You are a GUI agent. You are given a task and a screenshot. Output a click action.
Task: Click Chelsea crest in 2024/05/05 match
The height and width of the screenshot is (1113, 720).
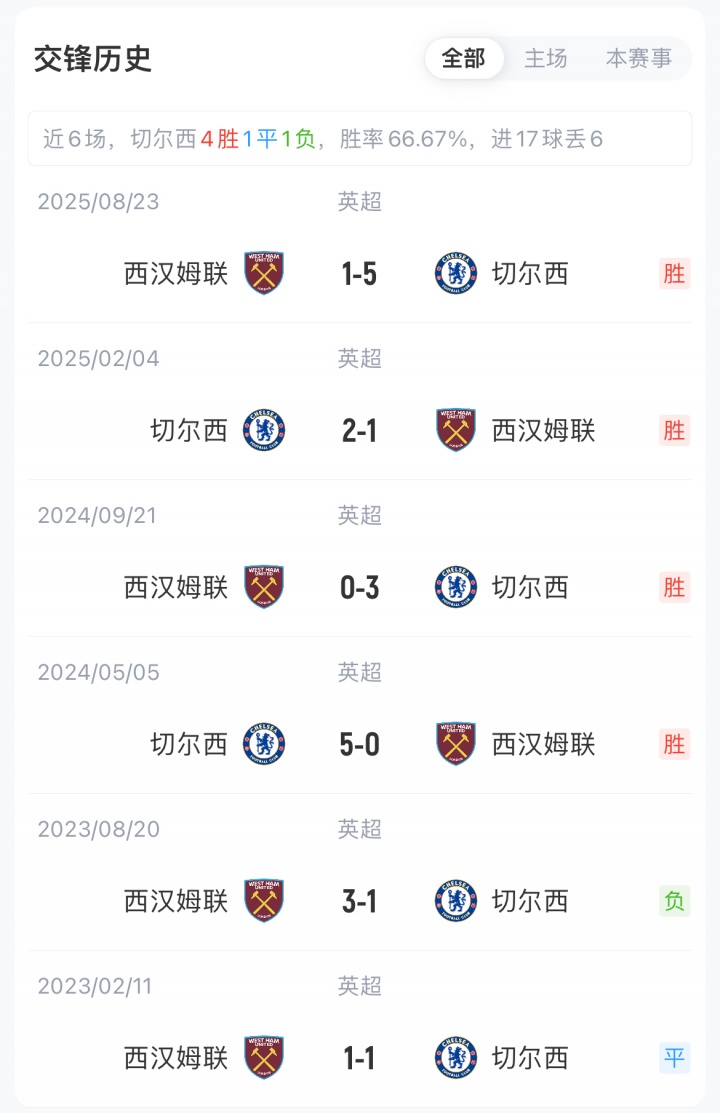pos(264,744)
